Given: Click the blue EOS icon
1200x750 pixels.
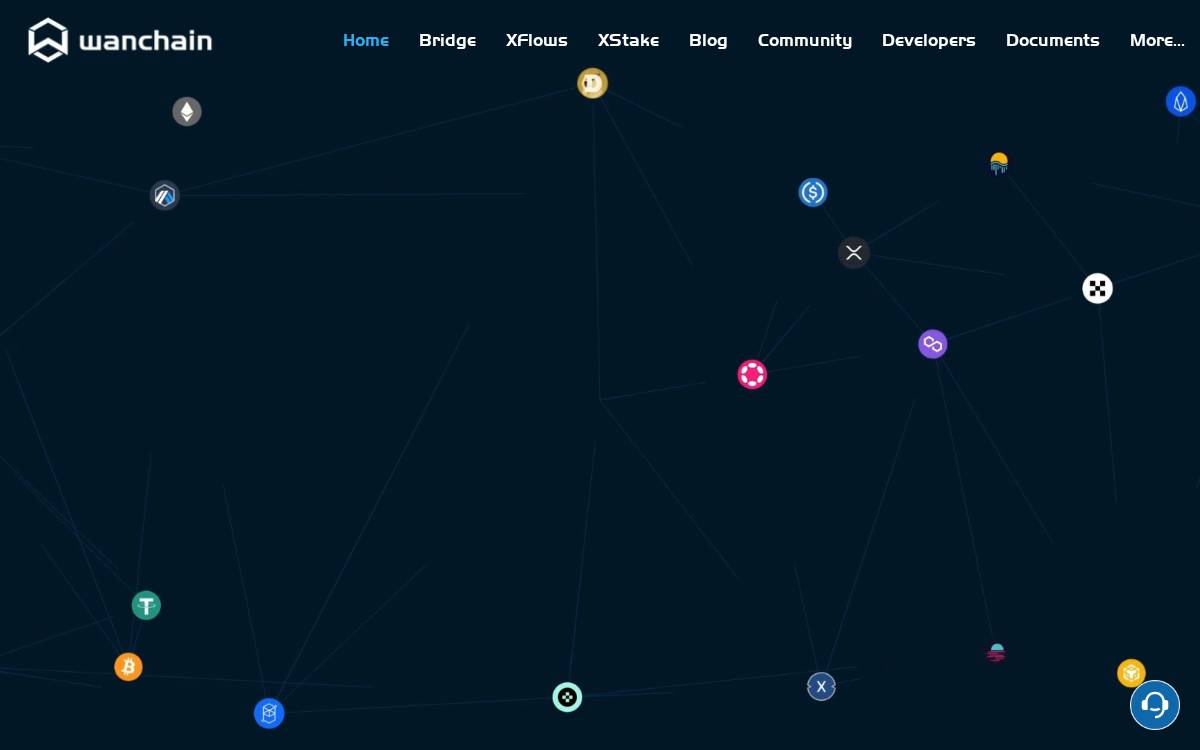Looking at the screenshot, I should pos(1181,101).
